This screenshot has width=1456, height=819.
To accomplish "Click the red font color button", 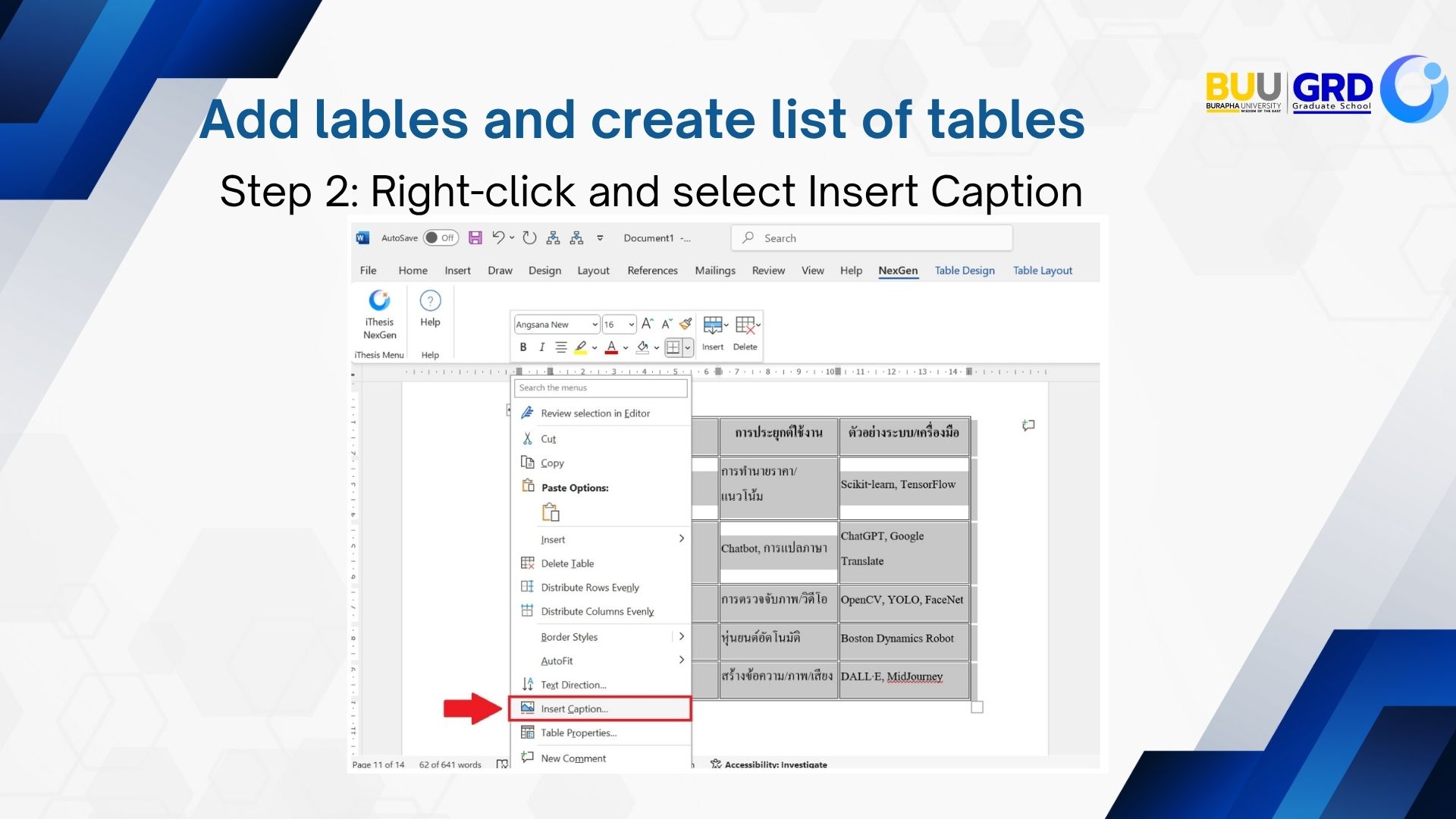I will tap(611, 347).
